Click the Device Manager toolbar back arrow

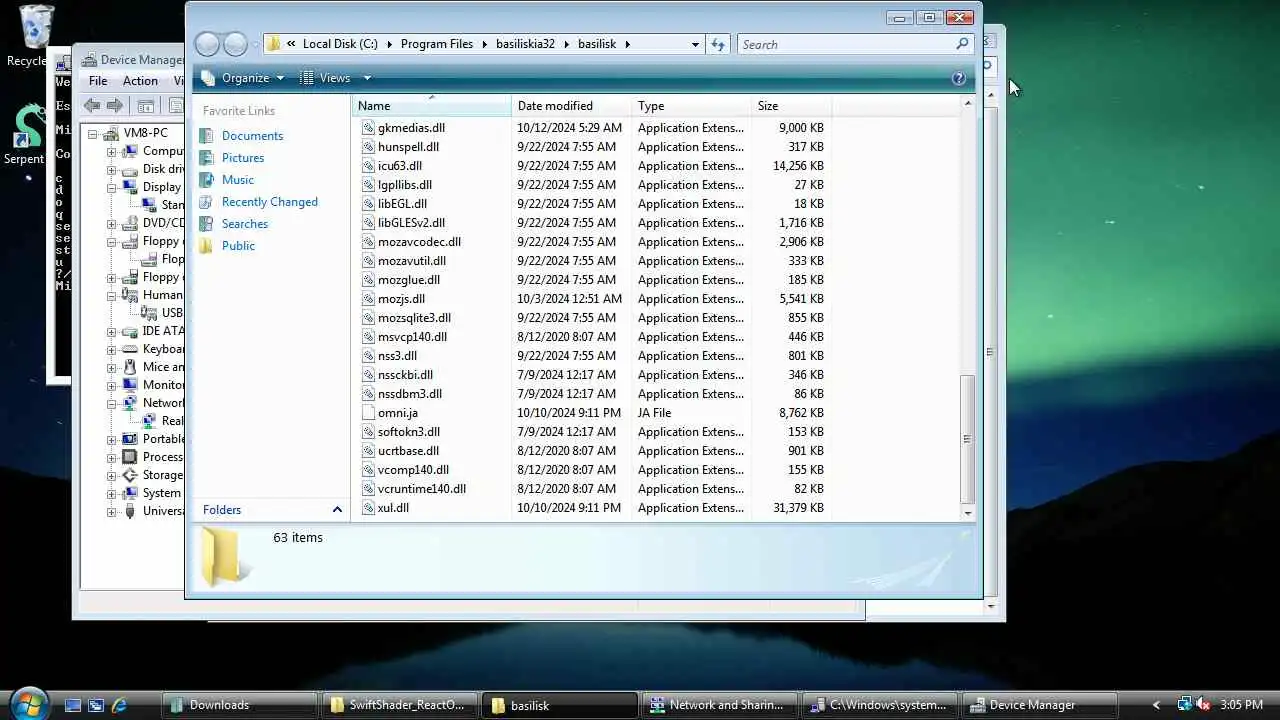[92, 105]
